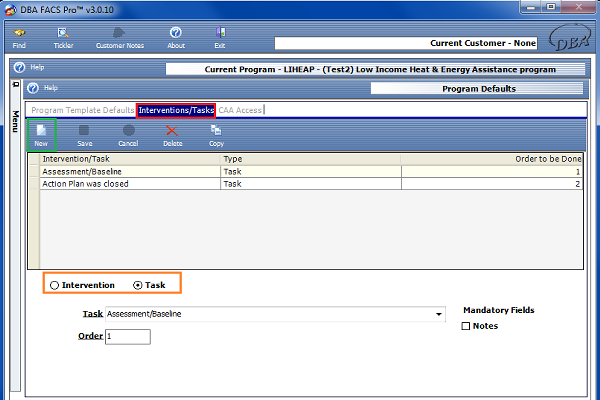The height and width of the screenshot is (400, 600).
Task: Save the current intervention/task
Action: click(85, 136)
